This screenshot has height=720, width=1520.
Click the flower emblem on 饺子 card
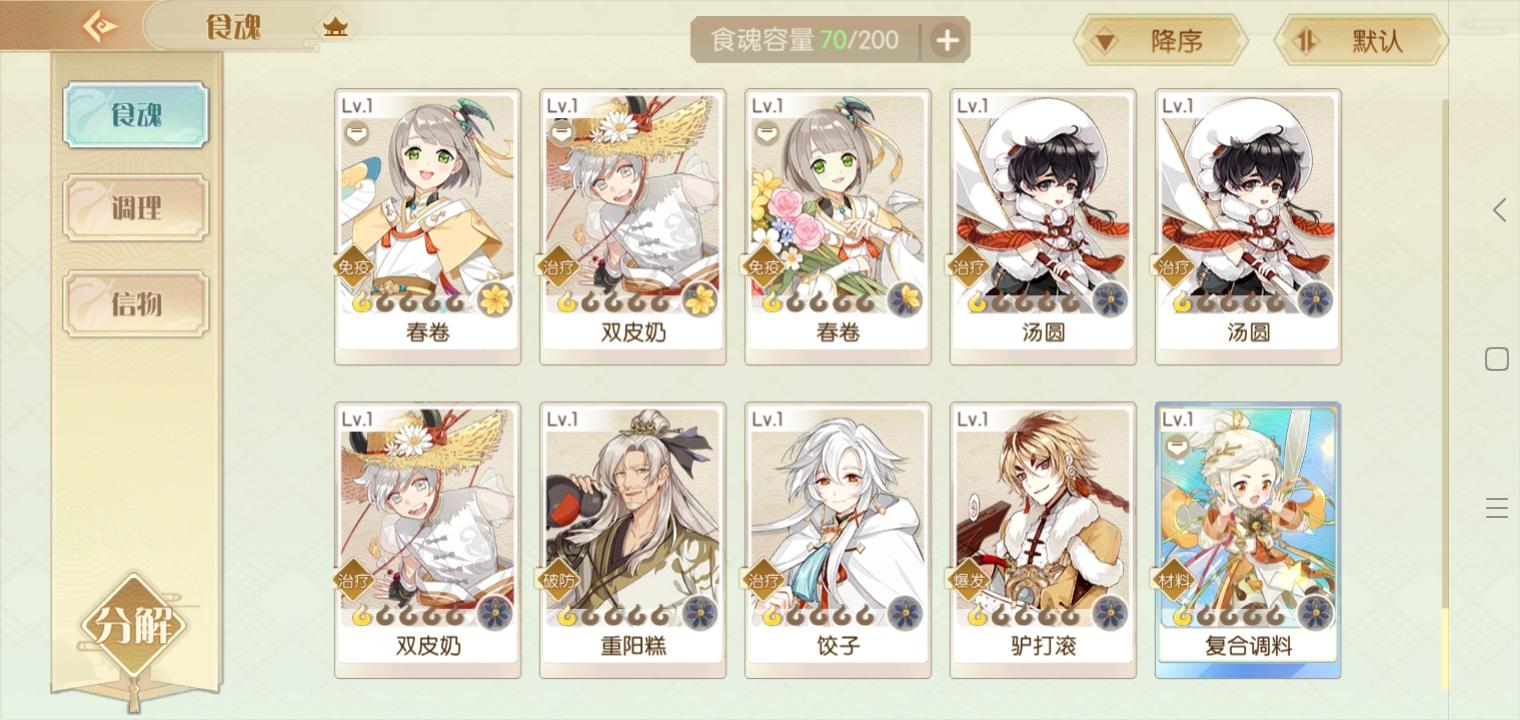click(x=905, y=612)
